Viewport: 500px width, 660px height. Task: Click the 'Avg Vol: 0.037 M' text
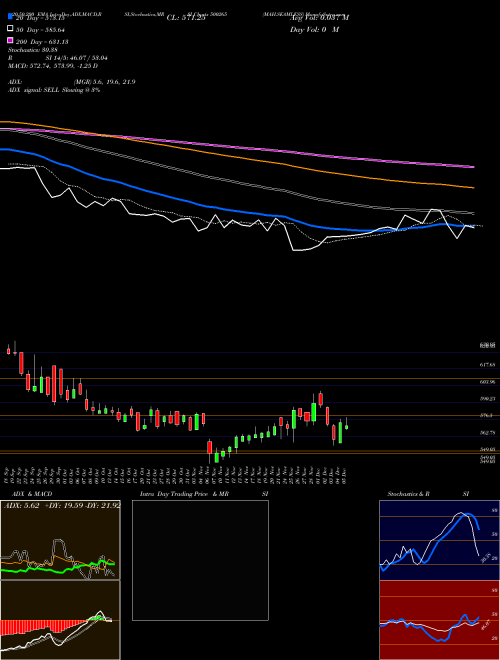click(319, 18)
